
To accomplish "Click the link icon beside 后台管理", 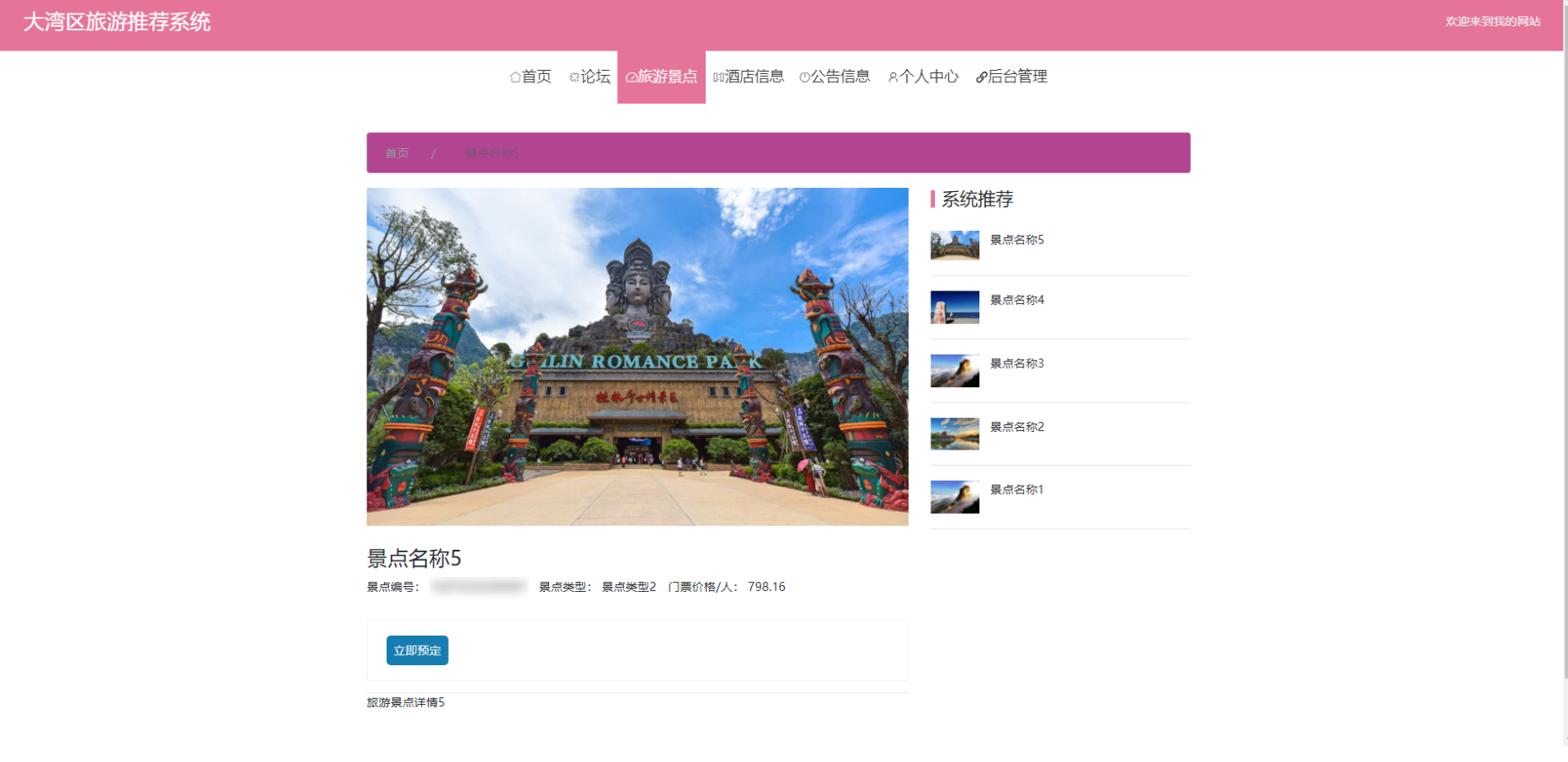I will (981, 77).
